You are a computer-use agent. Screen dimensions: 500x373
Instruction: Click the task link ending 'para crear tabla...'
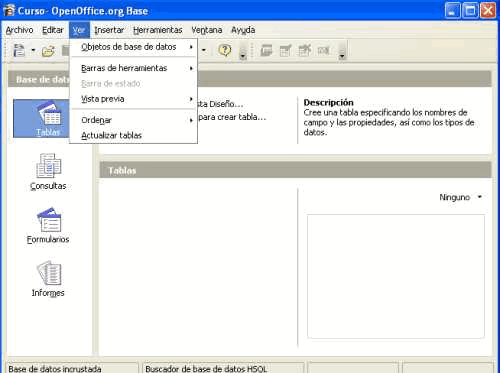point(232,117)
